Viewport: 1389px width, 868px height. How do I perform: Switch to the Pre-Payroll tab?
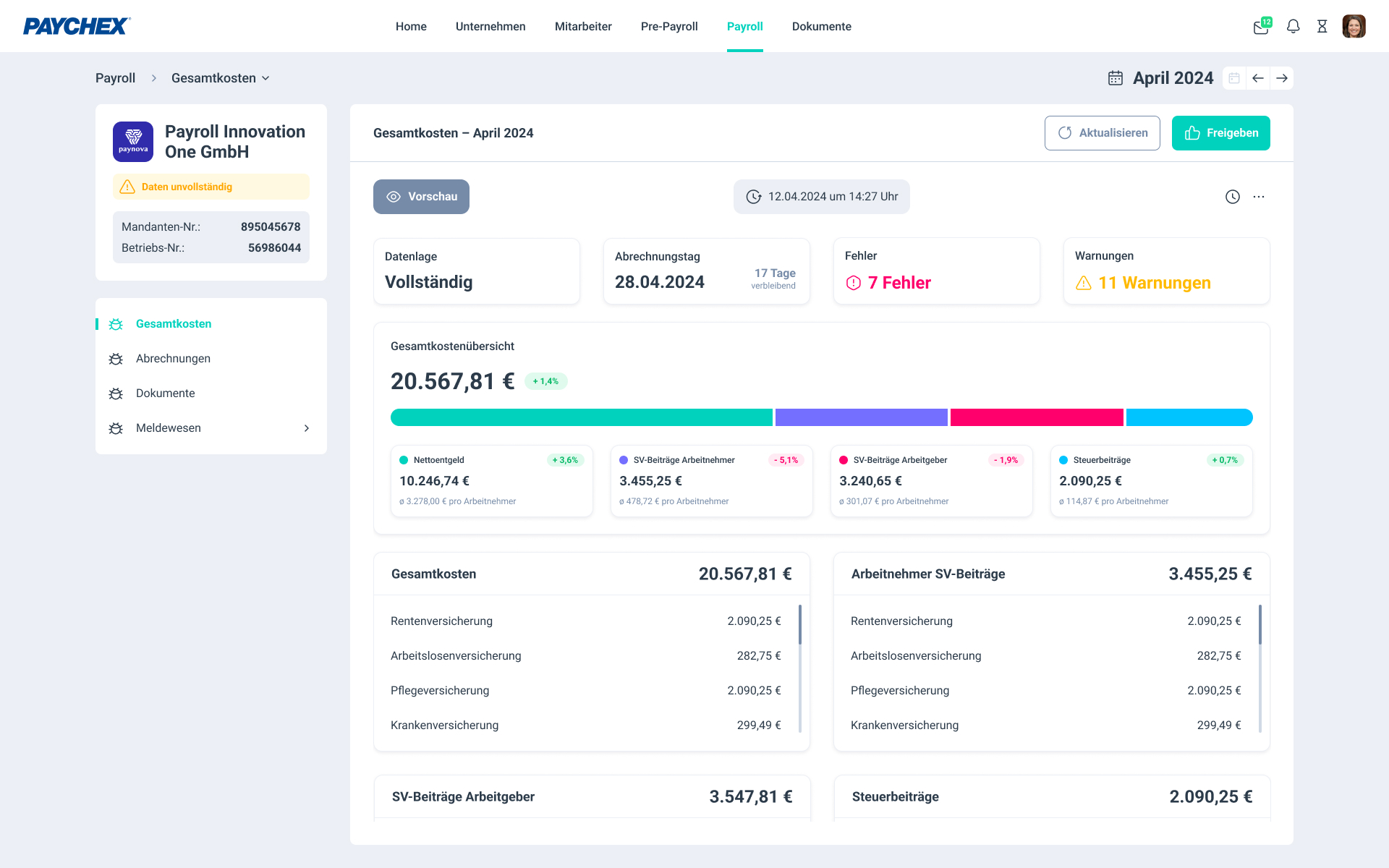click(669, 27)
